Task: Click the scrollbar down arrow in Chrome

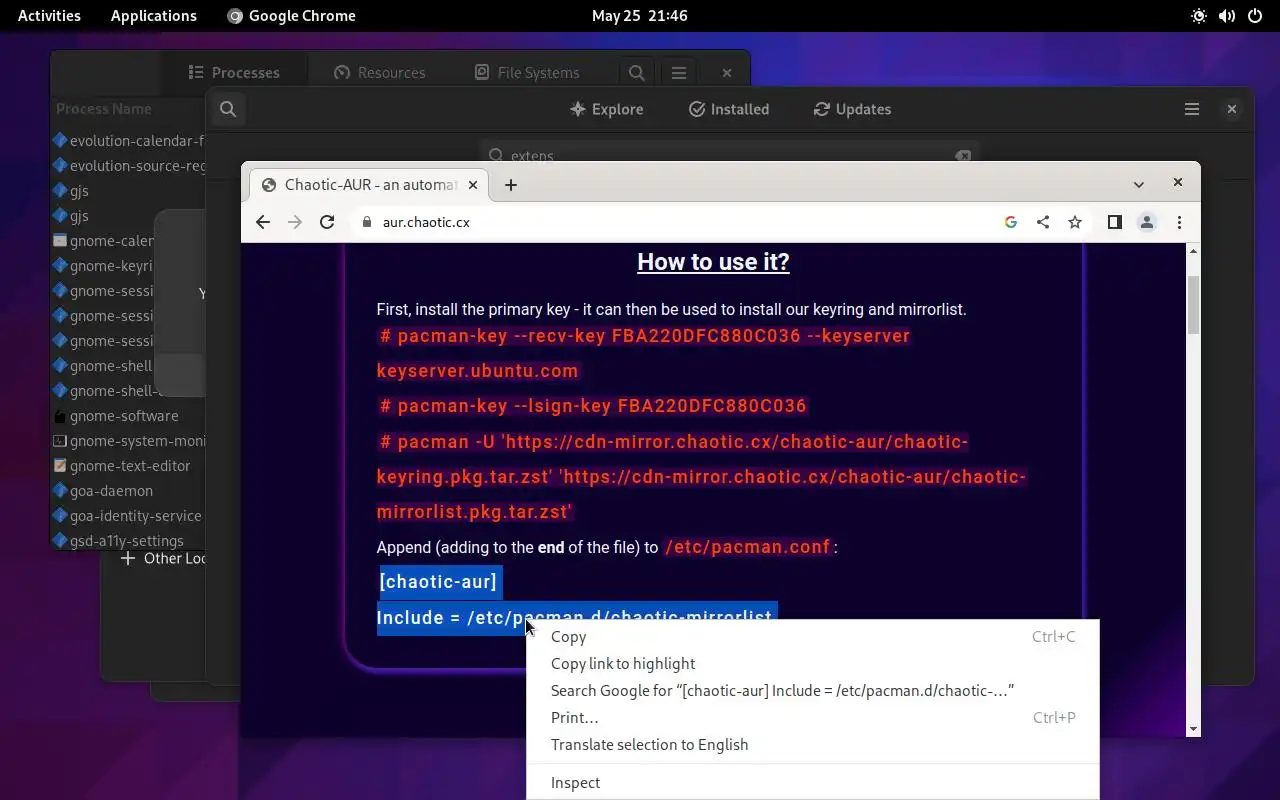Action: tap(1192, 729)
